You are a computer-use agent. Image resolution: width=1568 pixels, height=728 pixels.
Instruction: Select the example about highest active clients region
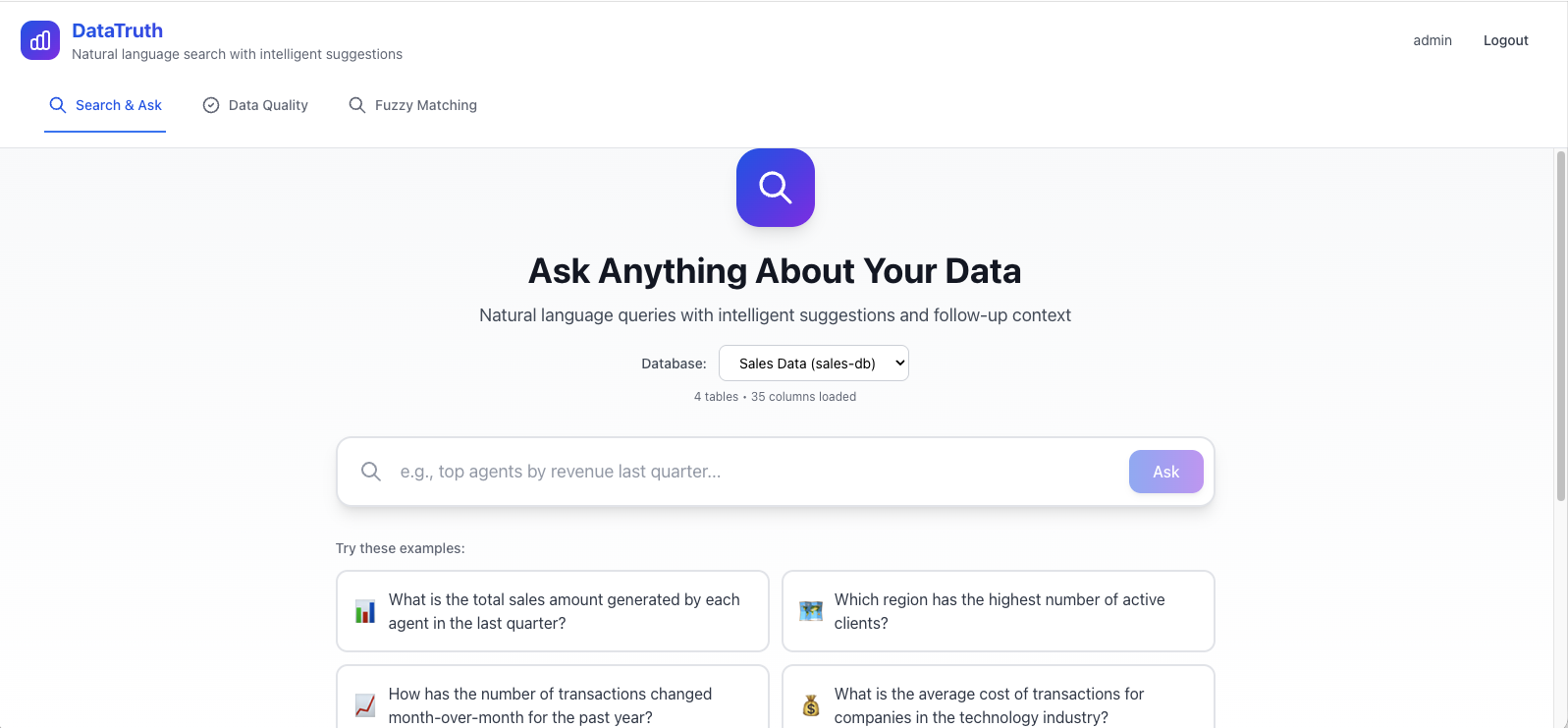998,610
